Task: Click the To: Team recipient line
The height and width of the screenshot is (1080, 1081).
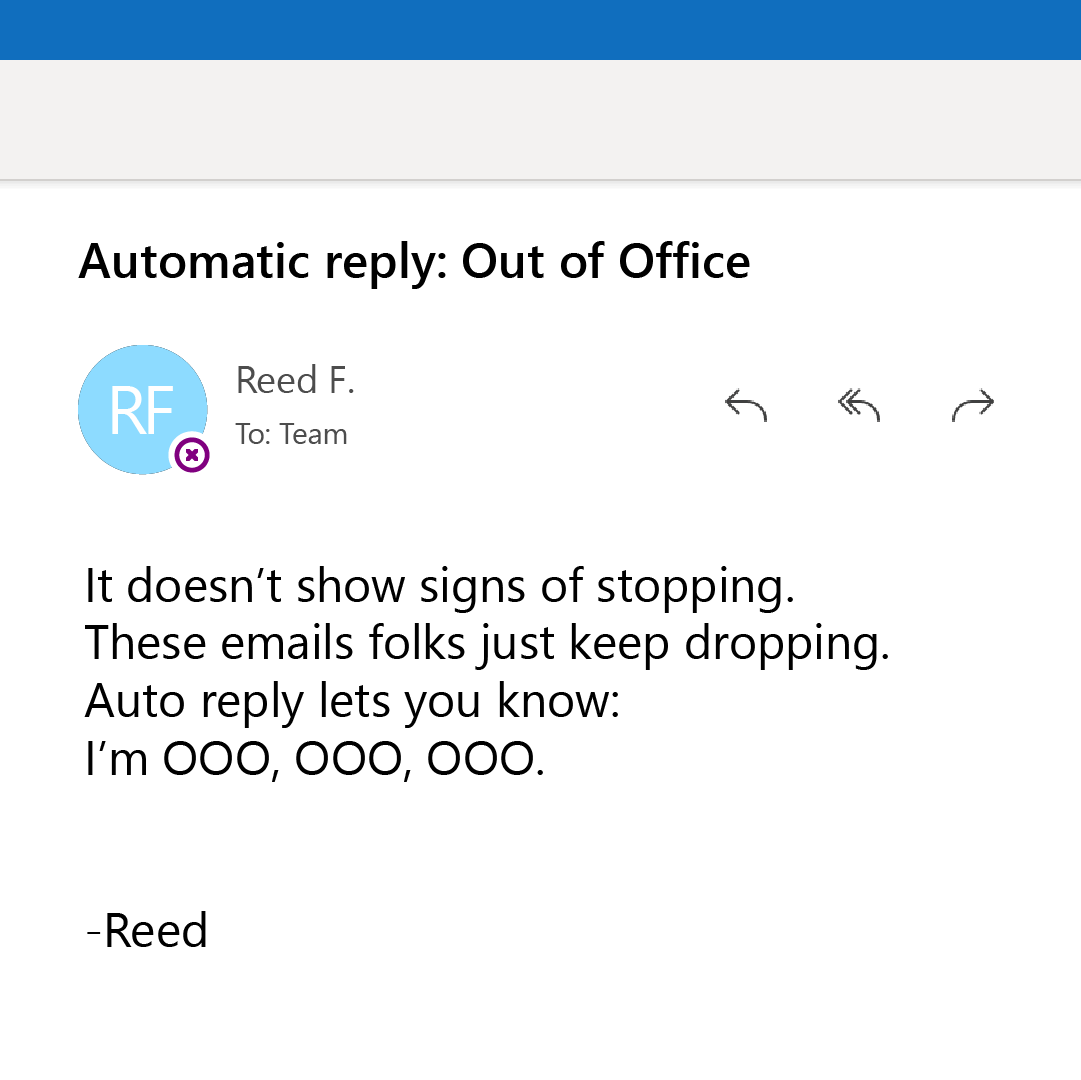Action: point(291,435)
